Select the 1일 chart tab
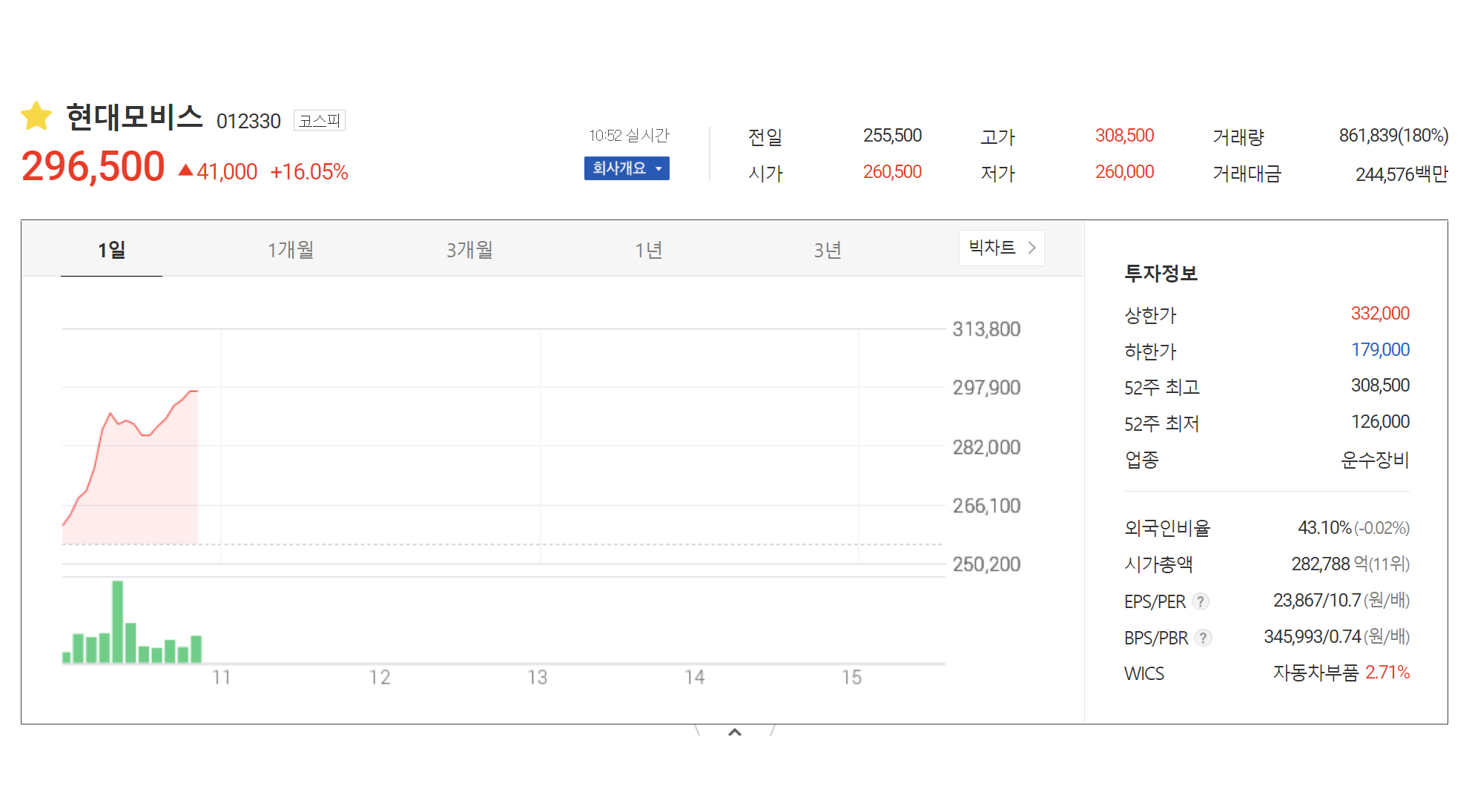The width and height of the screenshot is (1472, 812). pyautogui.click(x=111, y=250)
